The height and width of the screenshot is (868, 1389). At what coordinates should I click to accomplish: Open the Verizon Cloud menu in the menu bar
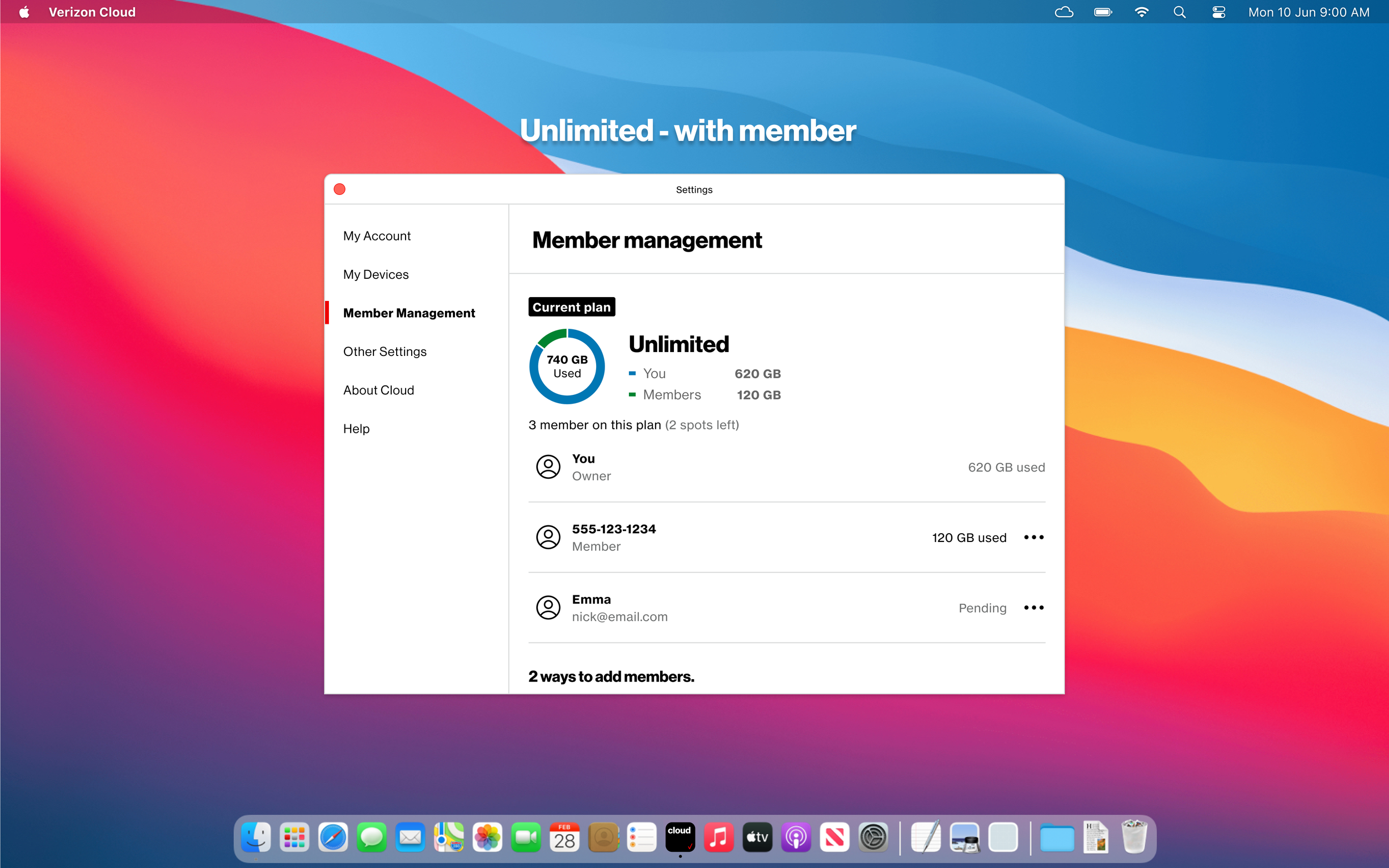[x=92, y=12]
